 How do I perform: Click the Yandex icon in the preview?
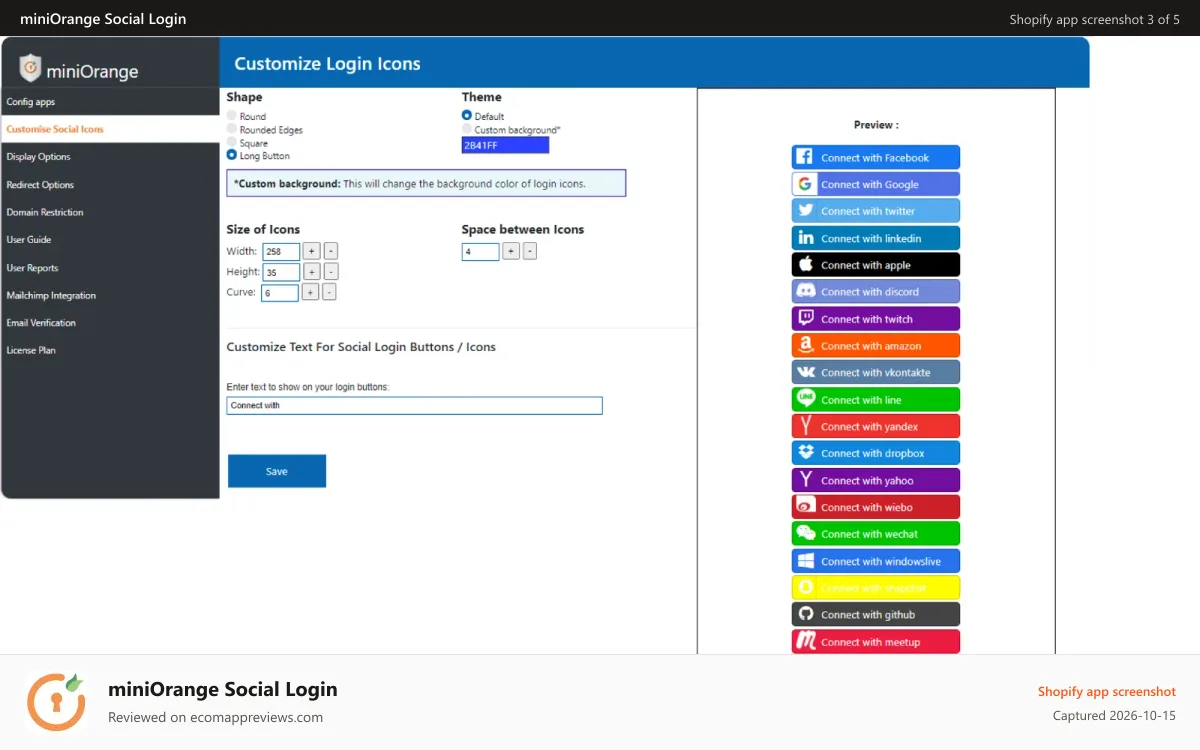click(805, 426)
